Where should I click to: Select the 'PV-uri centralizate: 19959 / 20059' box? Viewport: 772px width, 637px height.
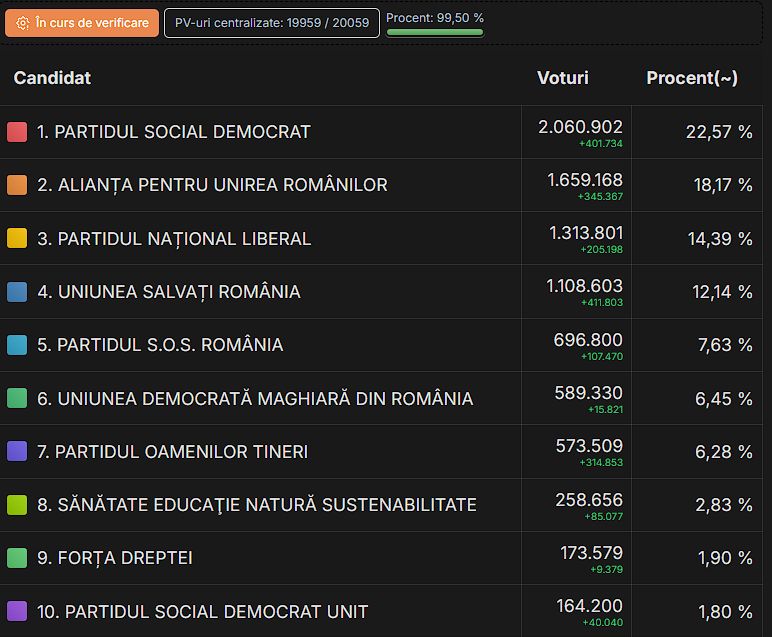(272, 23)
